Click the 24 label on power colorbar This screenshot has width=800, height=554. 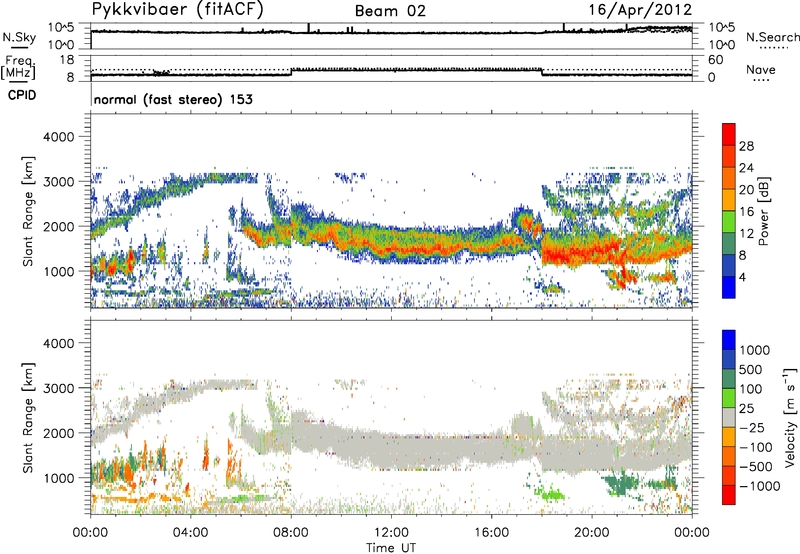point(746,168)
